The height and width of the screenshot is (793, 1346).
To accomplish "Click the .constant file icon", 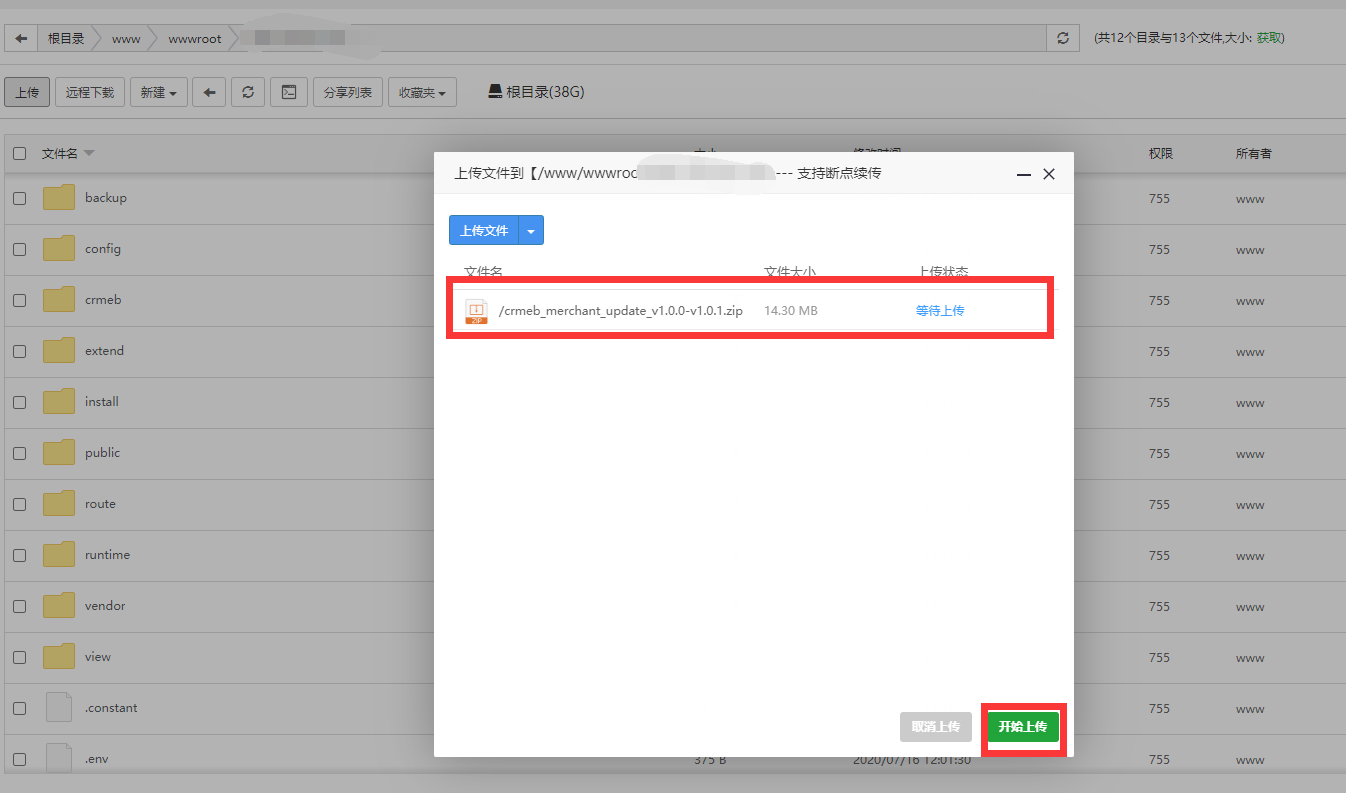I will click(59, 707).
